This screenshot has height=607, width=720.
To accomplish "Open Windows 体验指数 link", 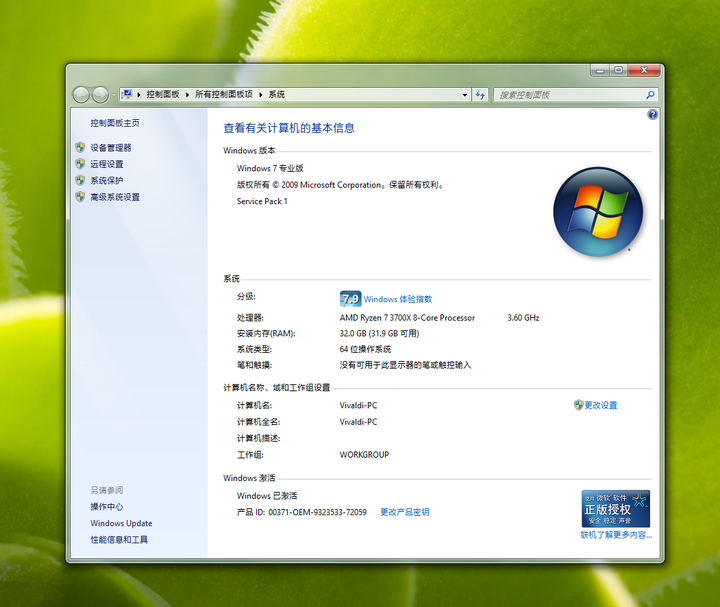I will pyautogui.click(x=398, y=299).
